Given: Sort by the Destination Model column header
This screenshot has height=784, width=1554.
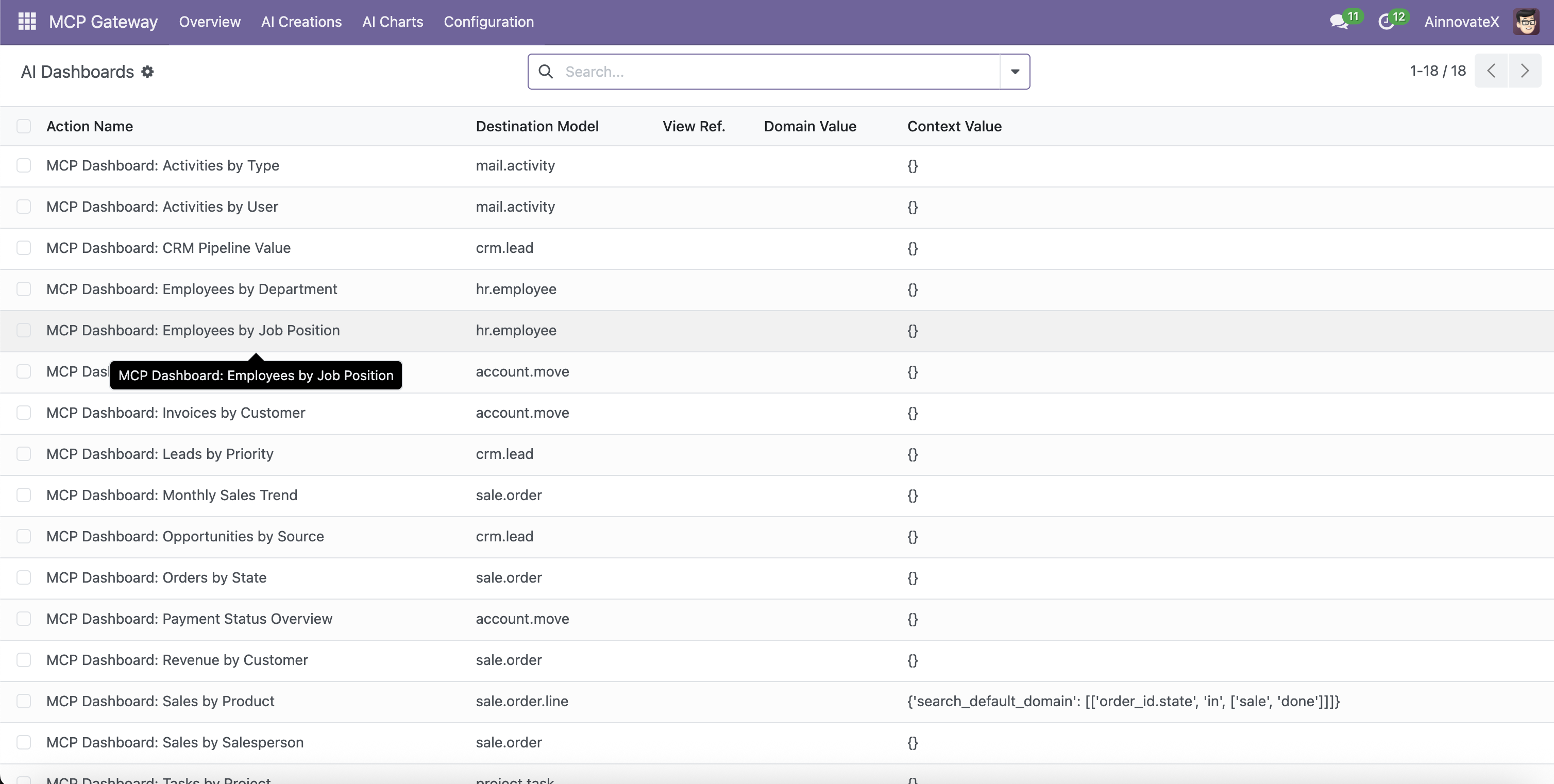Looking at the screenshot, I should tap(537, 126).
